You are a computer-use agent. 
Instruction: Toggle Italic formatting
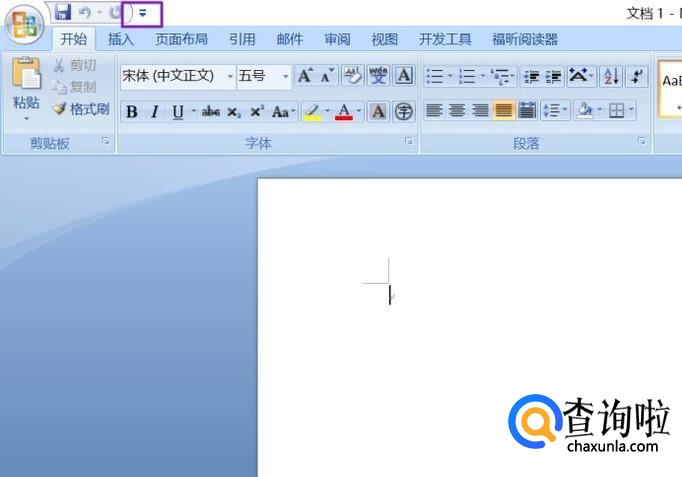pyautogui.click(x=154, y=112)
